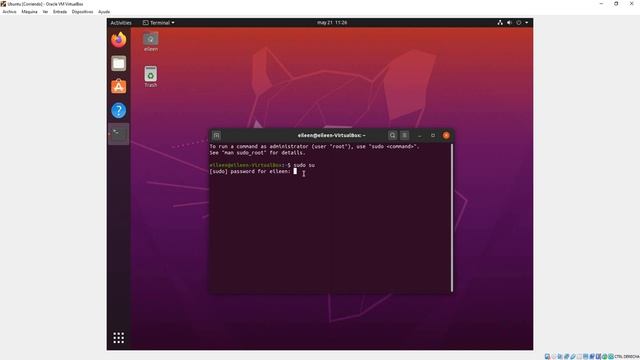This screenshot has height=360, width=640.
Task: Click the VirtualBox hard disk status icon
Action: (547, 356)
